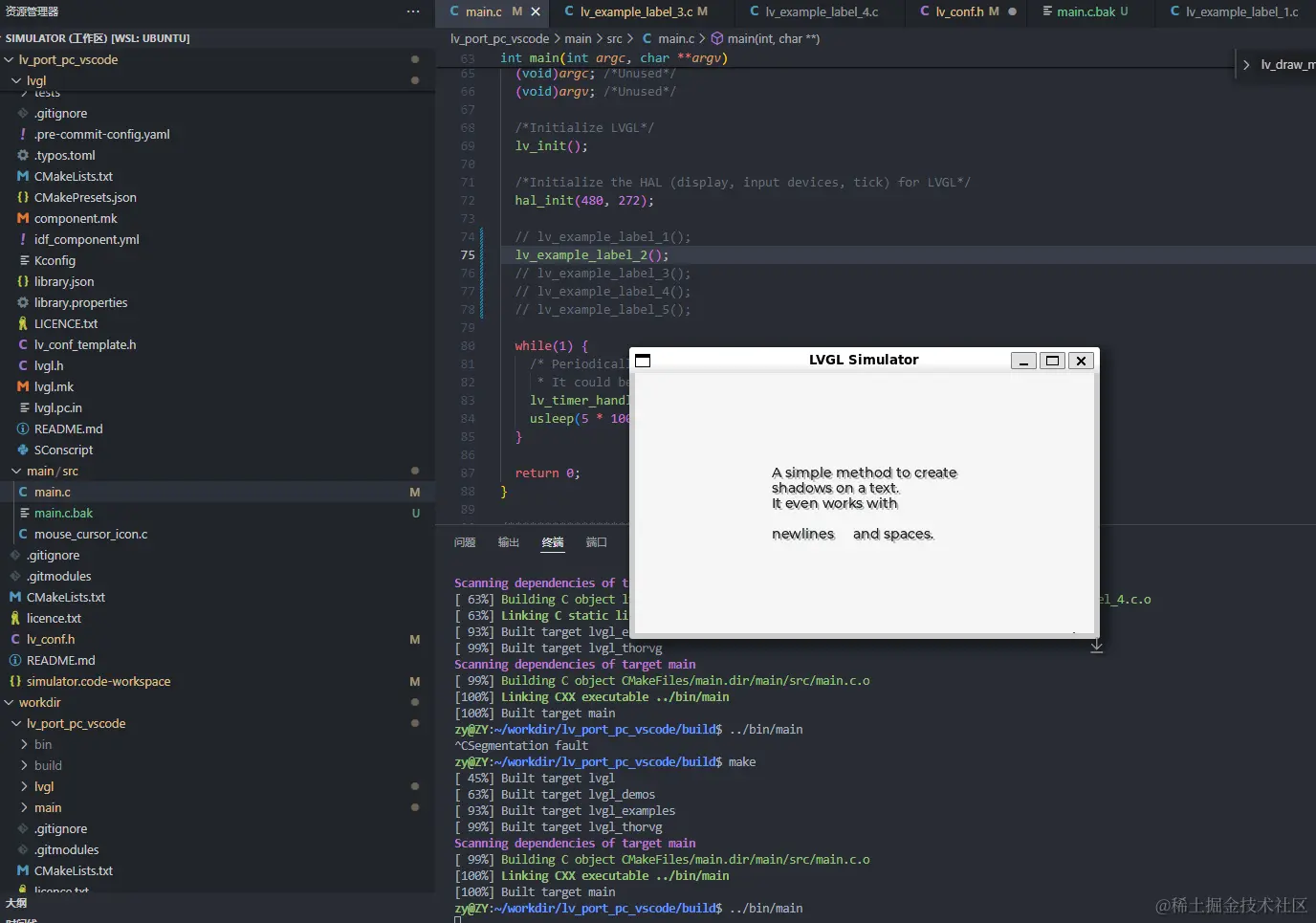Open lv_conf.h in the explorer tree
The height and width of the screenshot is (923, 1316).
(x=50, y=639)
